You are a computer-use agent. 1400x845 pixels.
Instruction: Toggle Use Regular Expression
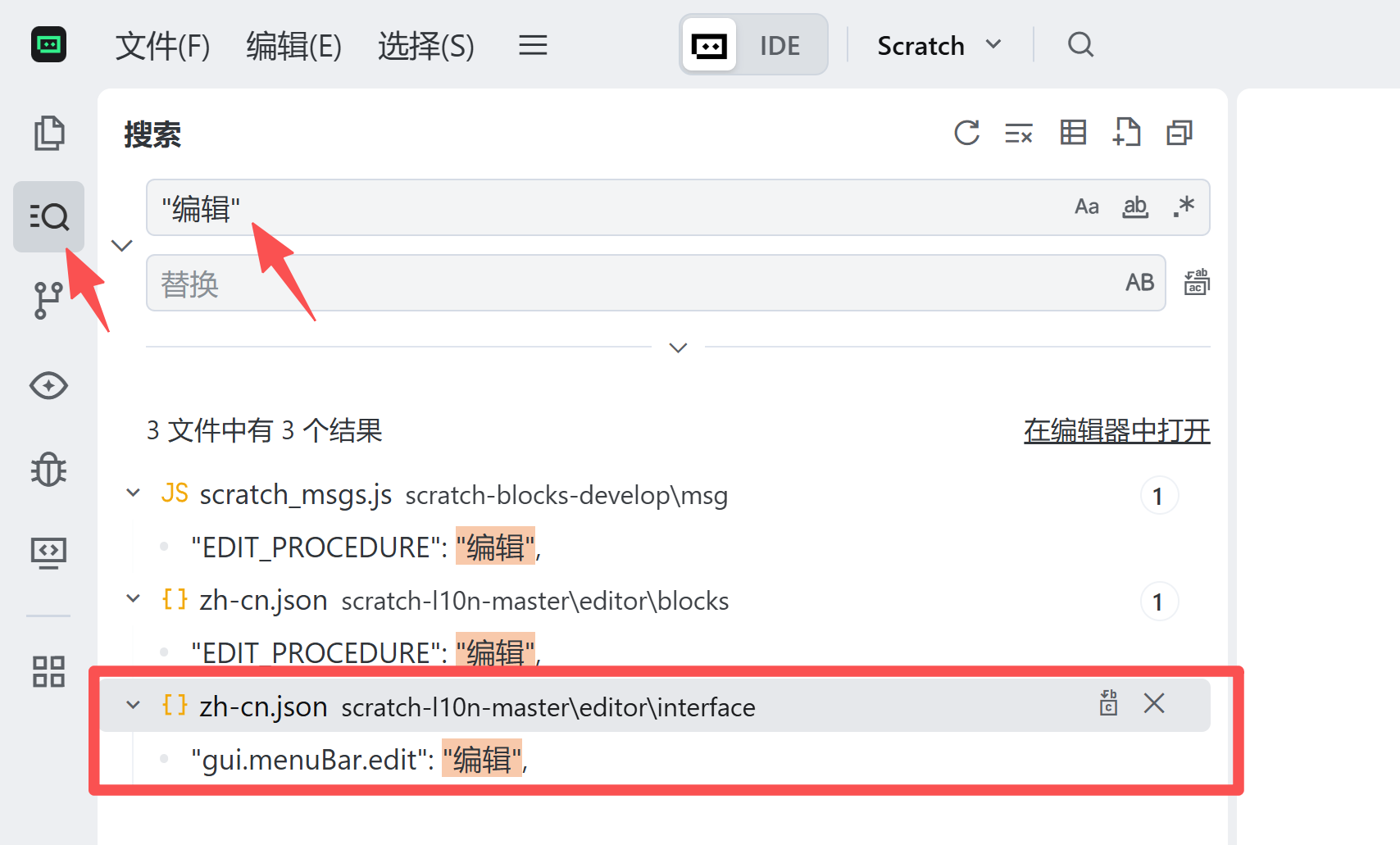[x=1184, y=207]
